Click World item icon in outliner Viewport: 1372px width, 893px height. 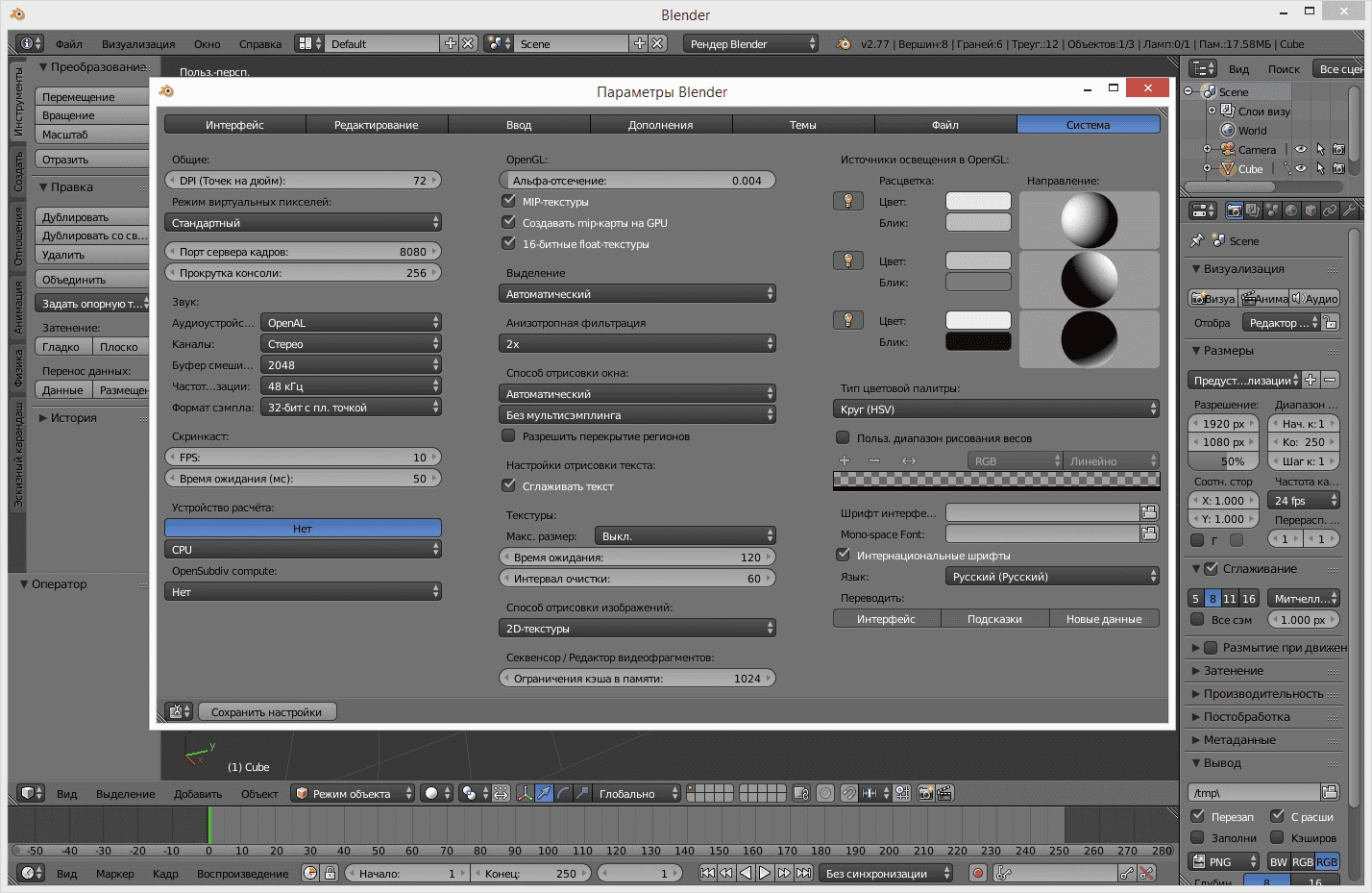tap(1227, 130)
